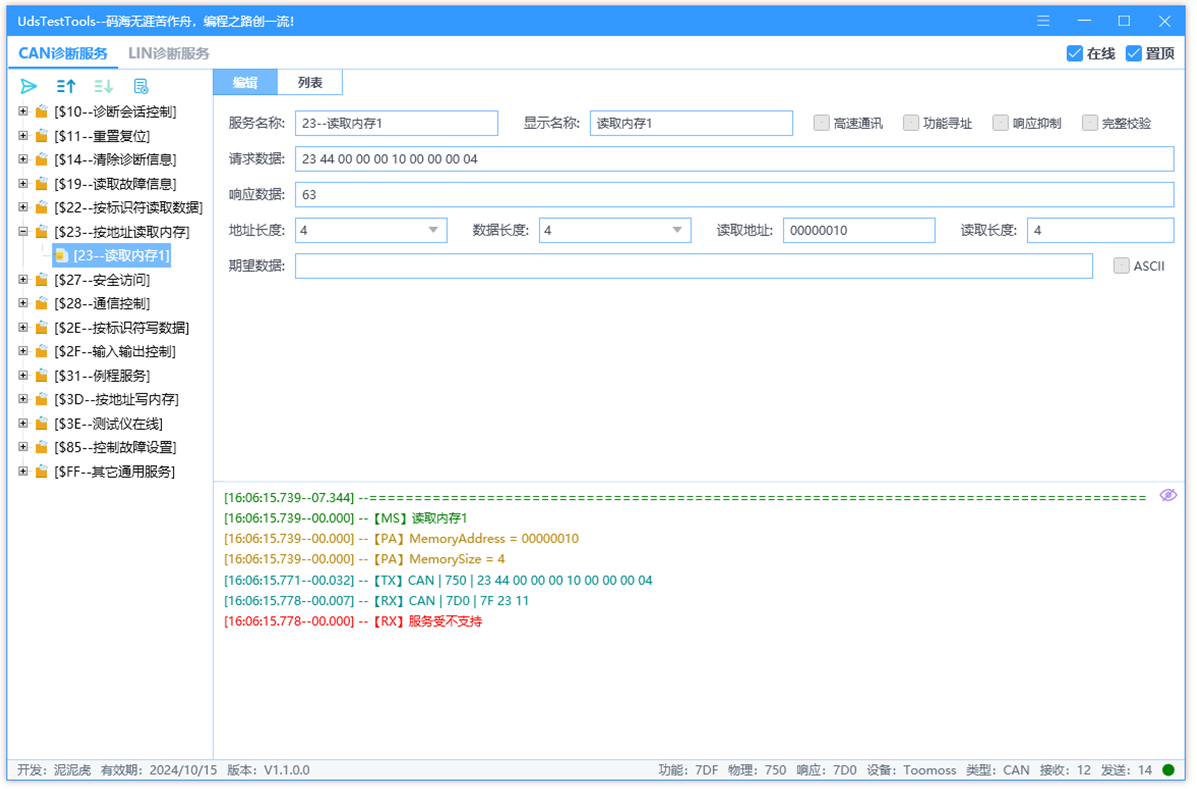Click 设备: Toomoss in status bar
Image resolution: width=1197 pixels, height=789 pixels.
coord(911,771)
